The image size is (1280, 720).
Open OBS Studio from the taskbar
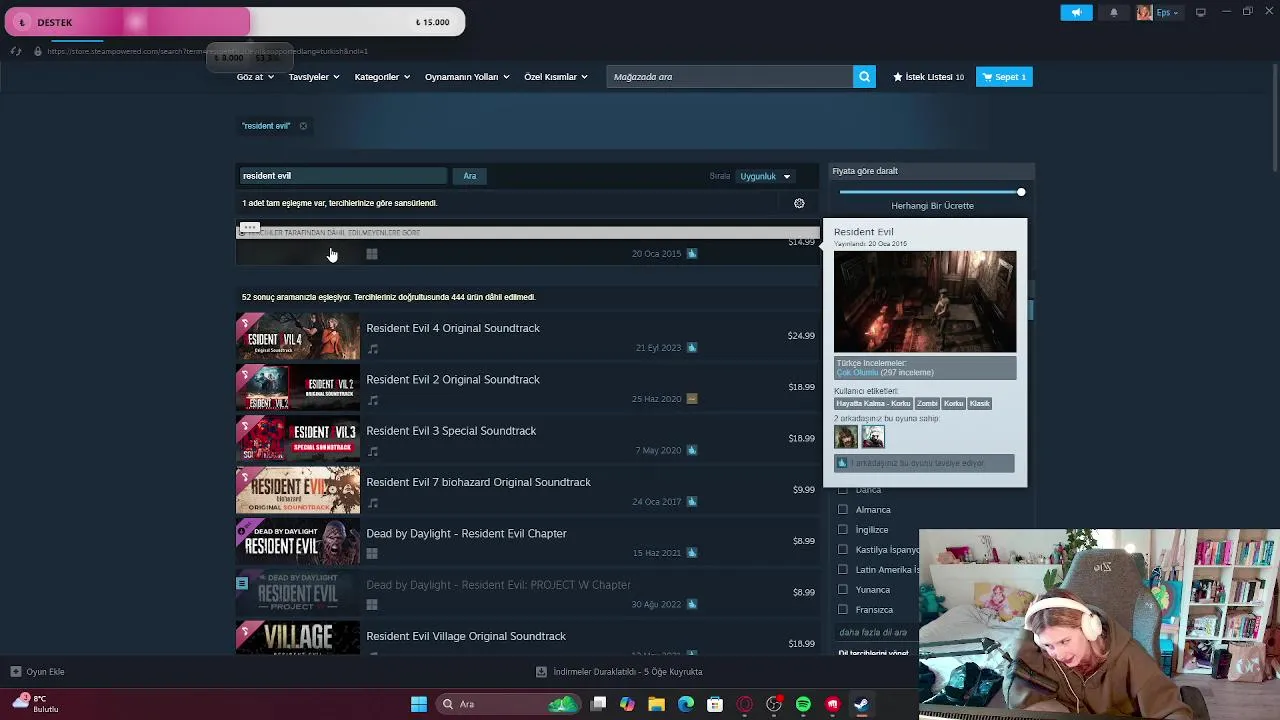pyautogui.click(x=774, y=704)
